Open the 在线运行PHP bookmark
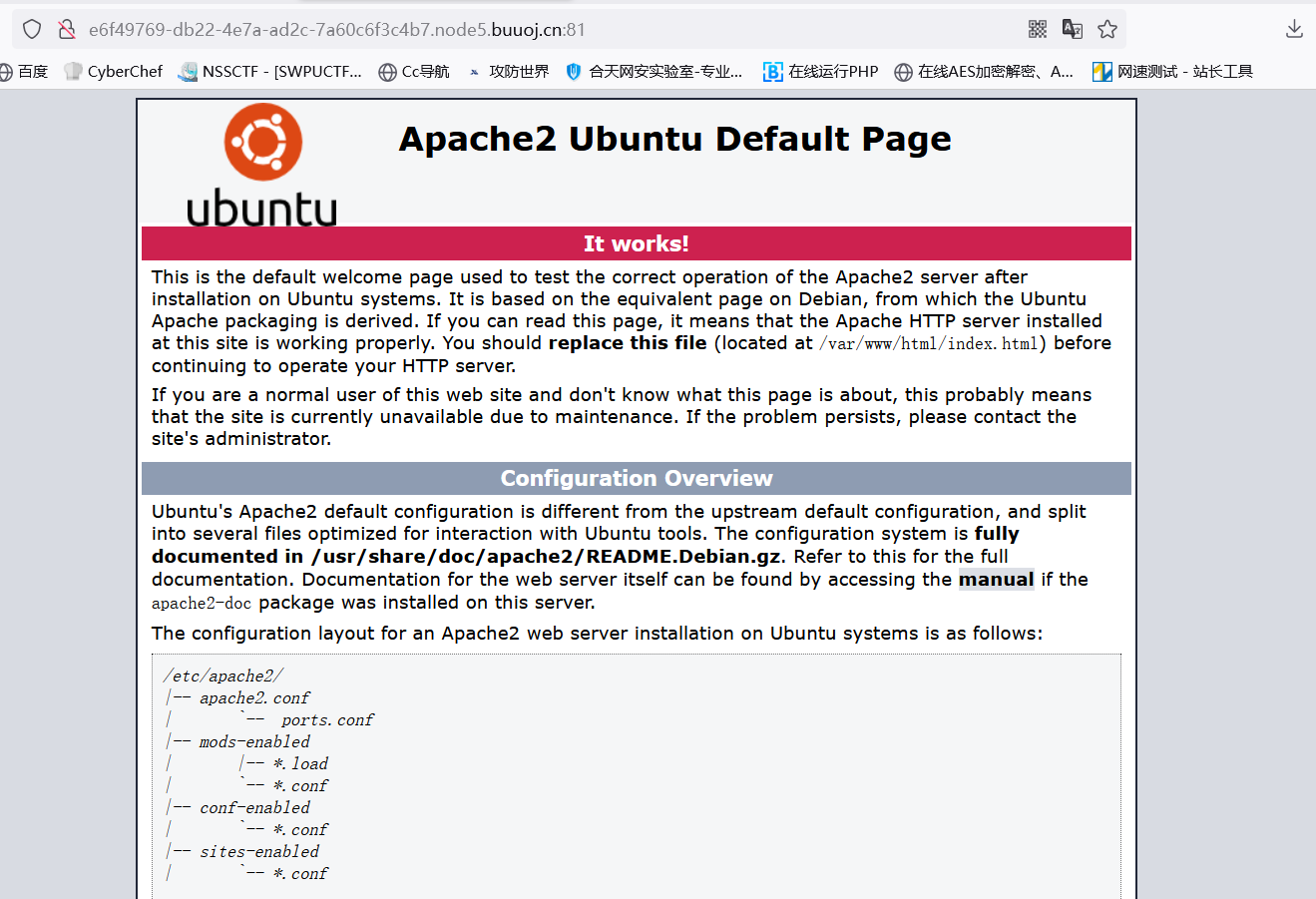The image size is (1316, 899). click(821, 71)
